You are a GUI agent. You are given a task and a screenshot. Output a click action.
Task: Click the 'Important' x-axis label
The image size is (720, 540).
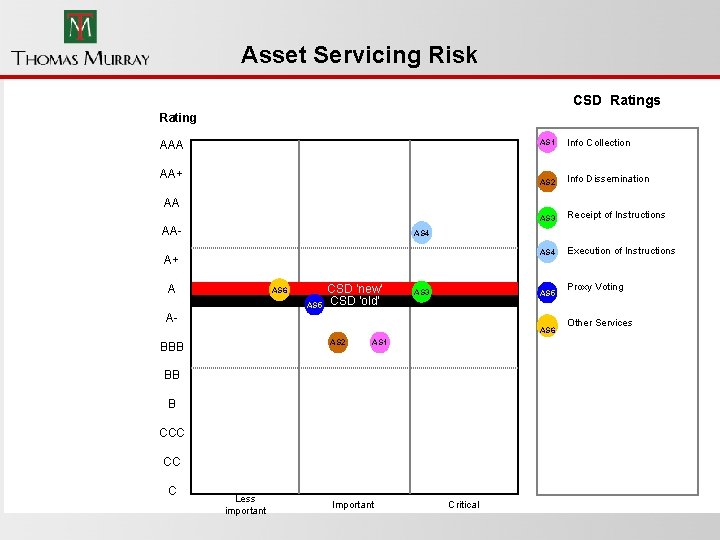tap(353, 505)
